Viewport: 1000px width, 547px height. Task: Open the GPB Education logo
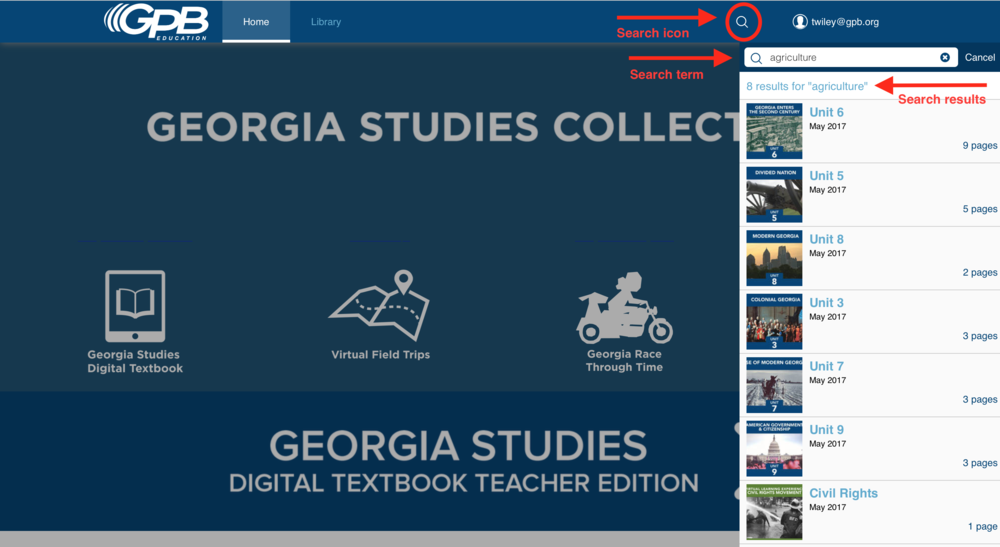click(156, 22)
